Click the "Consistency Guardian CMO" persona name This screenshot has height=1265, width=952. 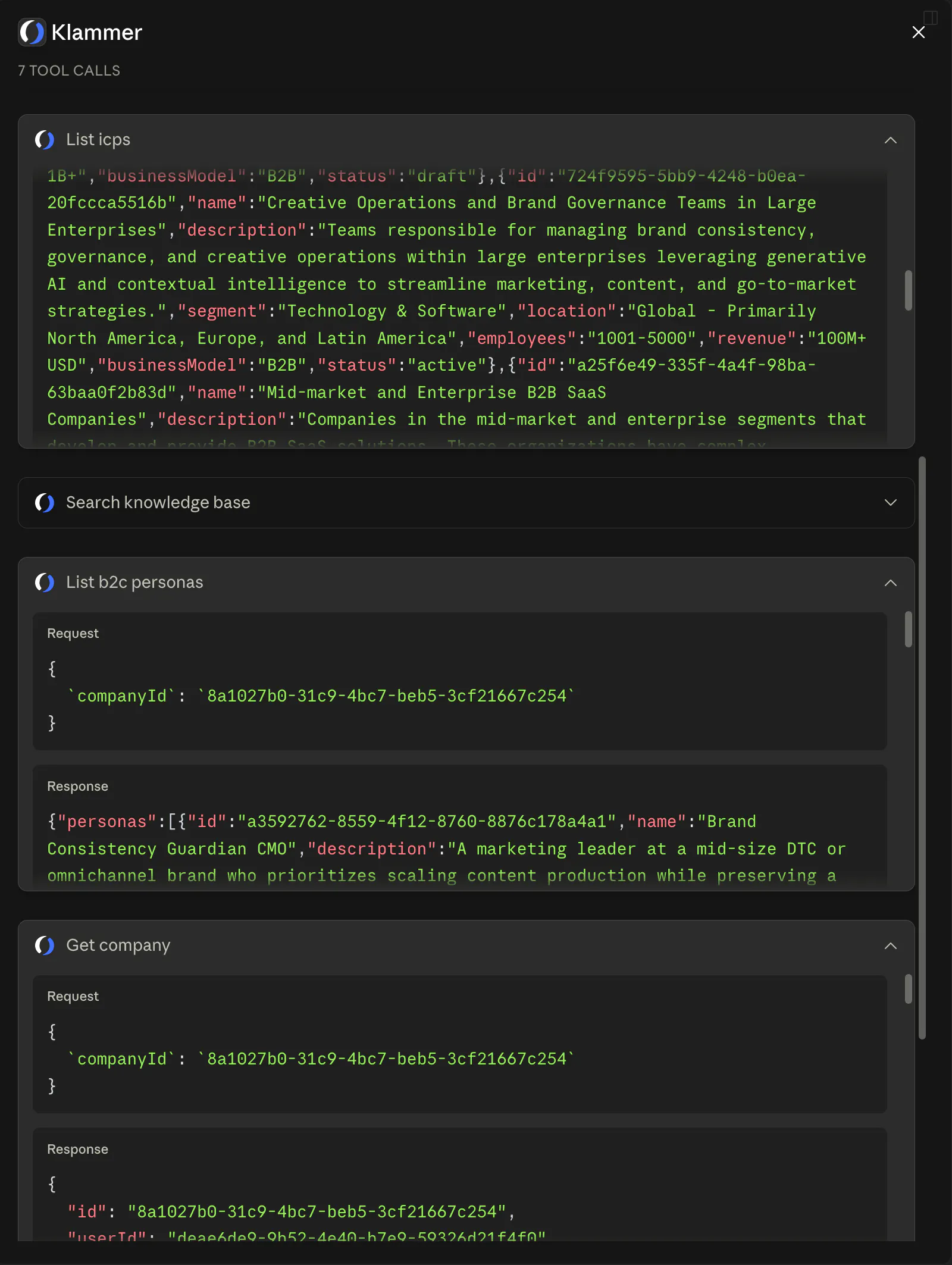[x=172, y=849]
